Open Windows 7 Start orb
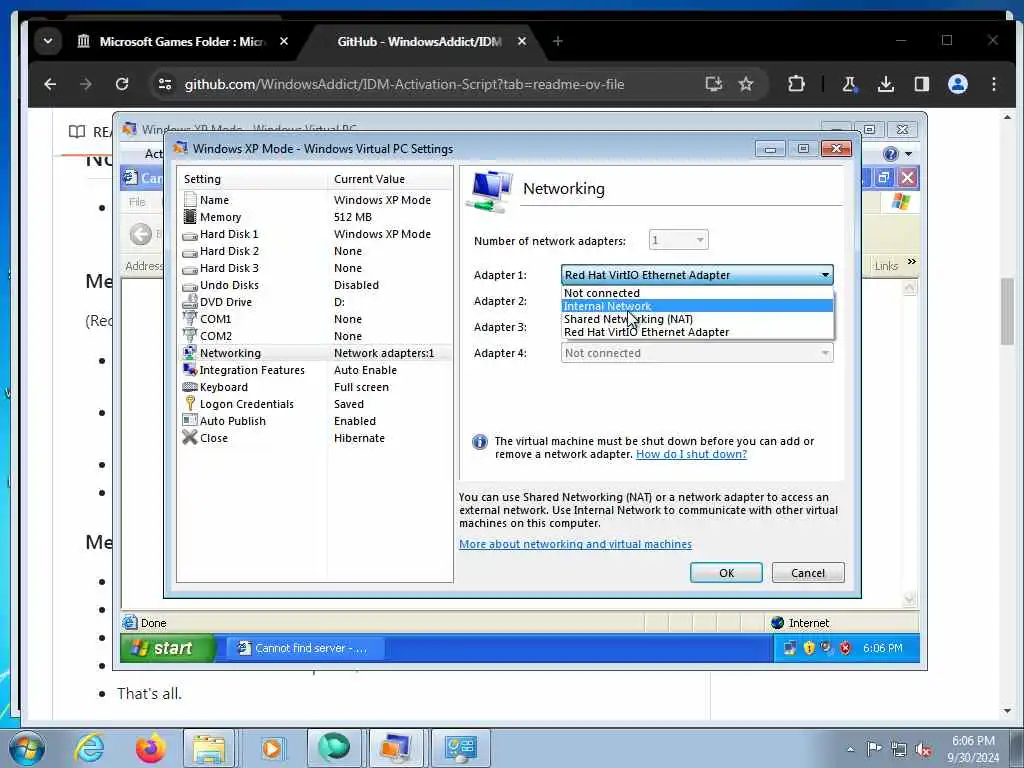 click(27, 748)
